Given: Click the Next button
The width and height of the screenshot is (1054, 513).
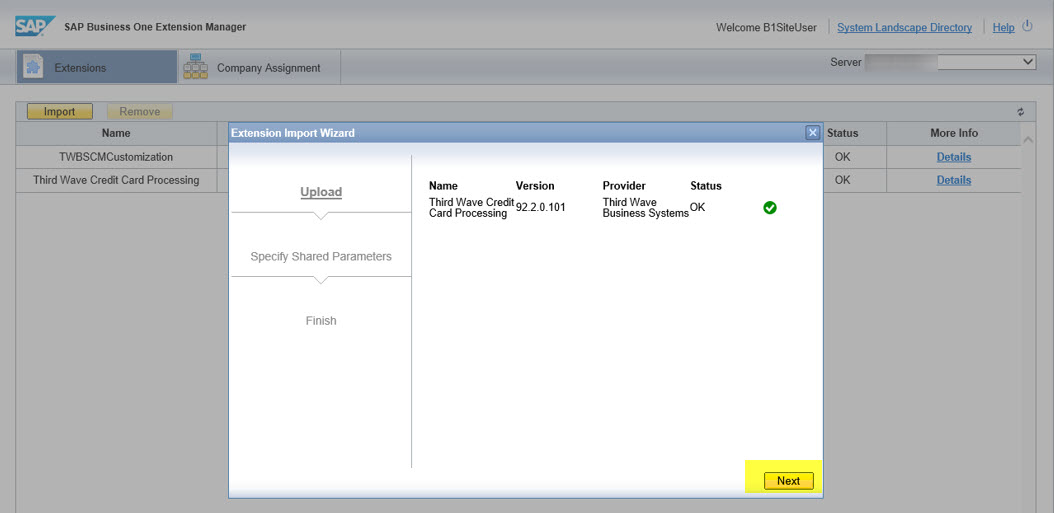Looking at the screenshot, I should [788, 481].
